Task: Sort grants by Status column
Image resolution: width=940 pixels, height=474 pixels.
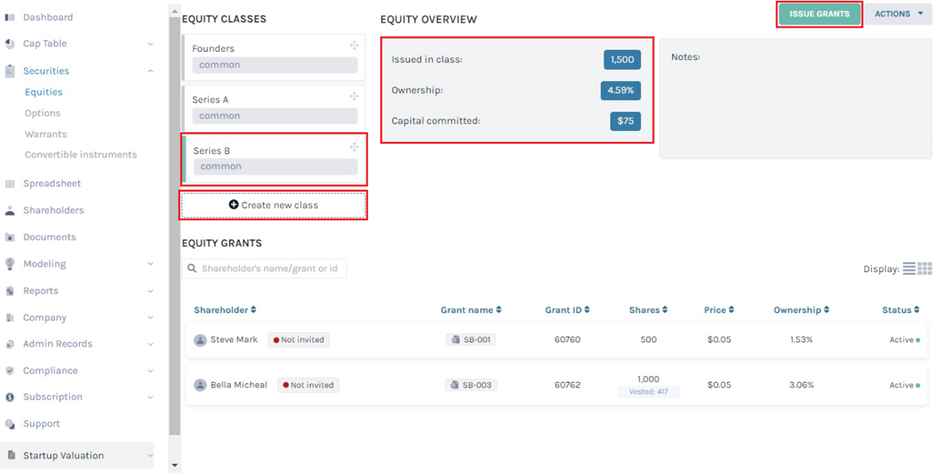Action: tap(900, 310)
